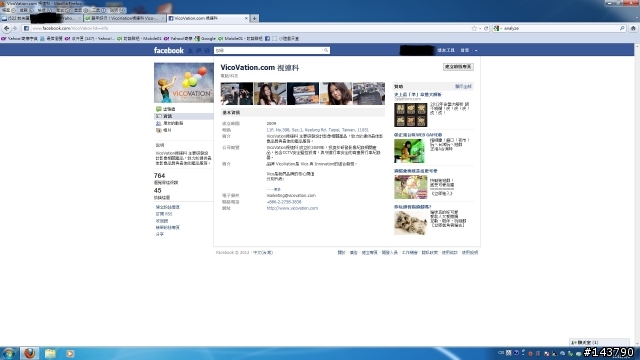Open the cat image sponsored ad
This screenshot has height=360, width=640.
[410, 223]
